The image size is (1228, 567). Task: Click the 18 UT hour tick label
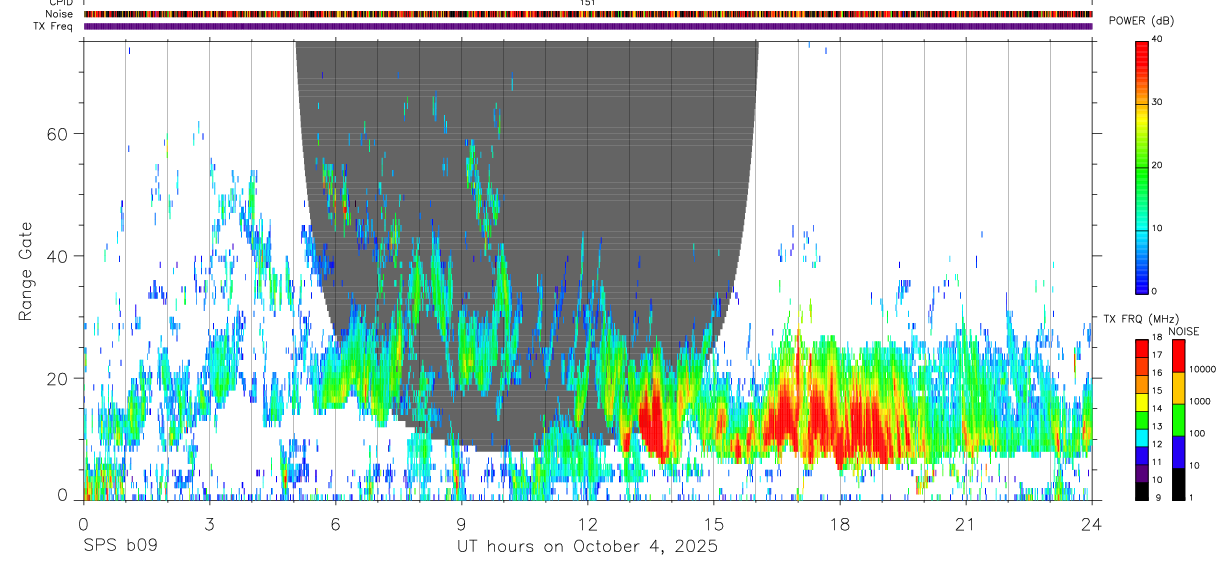coord(839,524)
